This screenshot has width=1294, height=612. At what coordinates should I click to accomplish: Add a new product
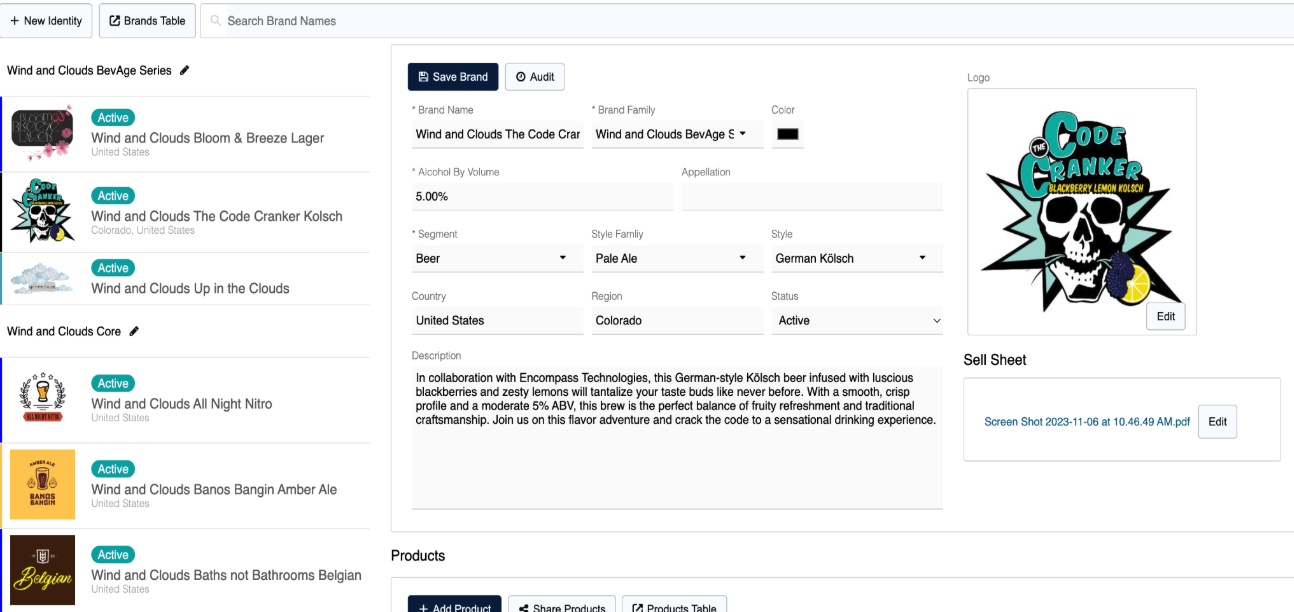(455, 606)
